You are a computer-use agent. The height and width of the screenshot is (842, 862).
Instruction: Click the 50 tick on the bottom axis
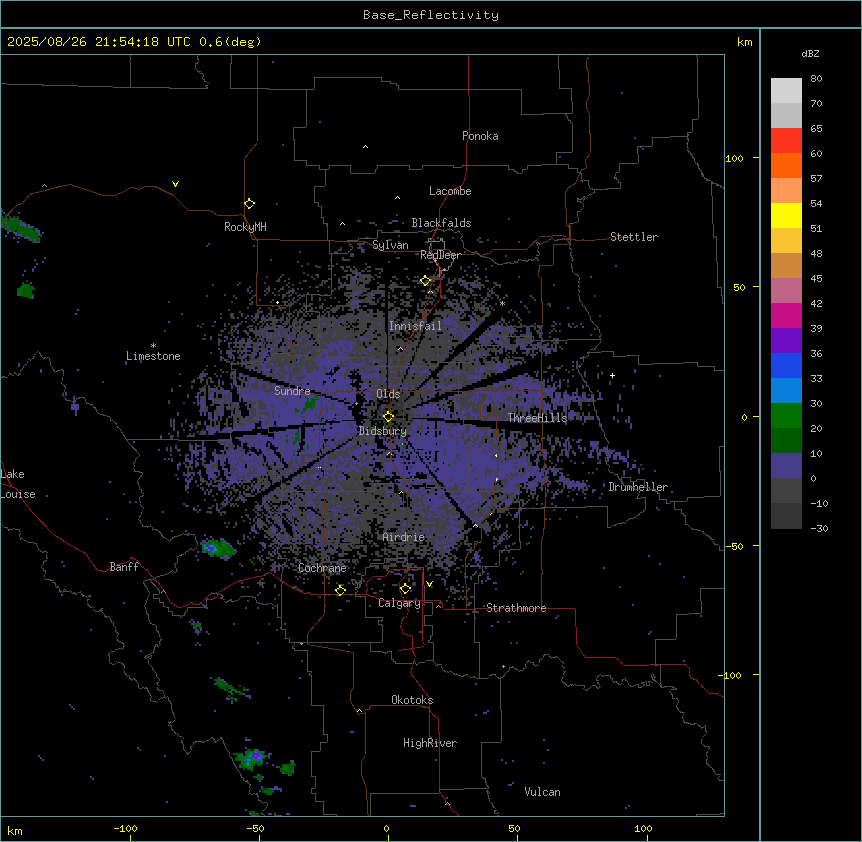[514, 828]
